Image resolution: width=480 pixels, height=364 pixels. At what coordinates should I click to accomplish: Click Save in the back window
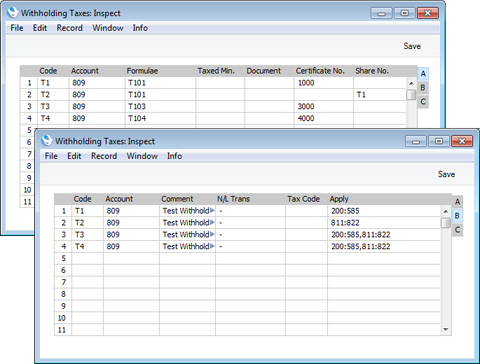pyautogui.click(x=412, y=46)
